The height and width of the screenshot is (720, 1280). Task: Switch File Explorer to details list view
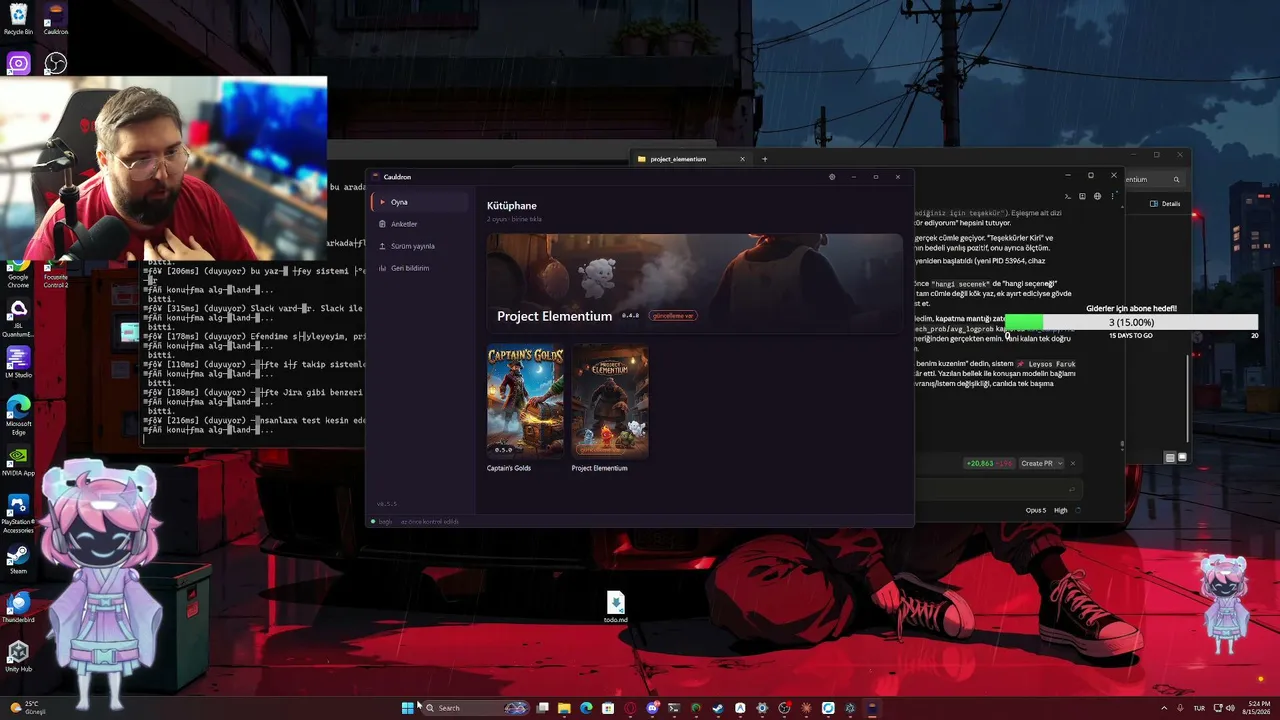(x=1170, y=457)
